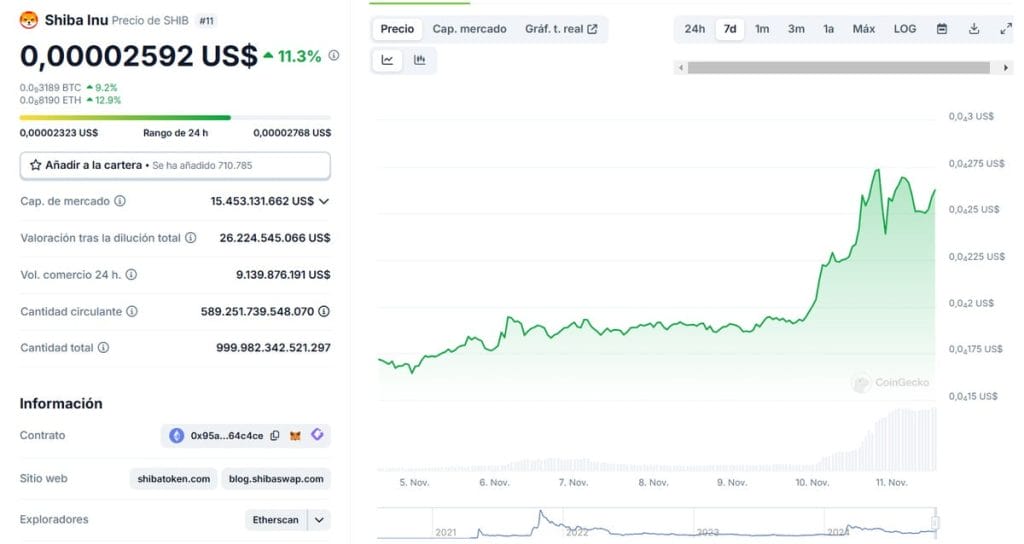Image resolution: width=1024 pixels, height=544 pixels.
Task: Open info icon after circulating supply value
Action: pyautogui.click(x=324, y=312)
